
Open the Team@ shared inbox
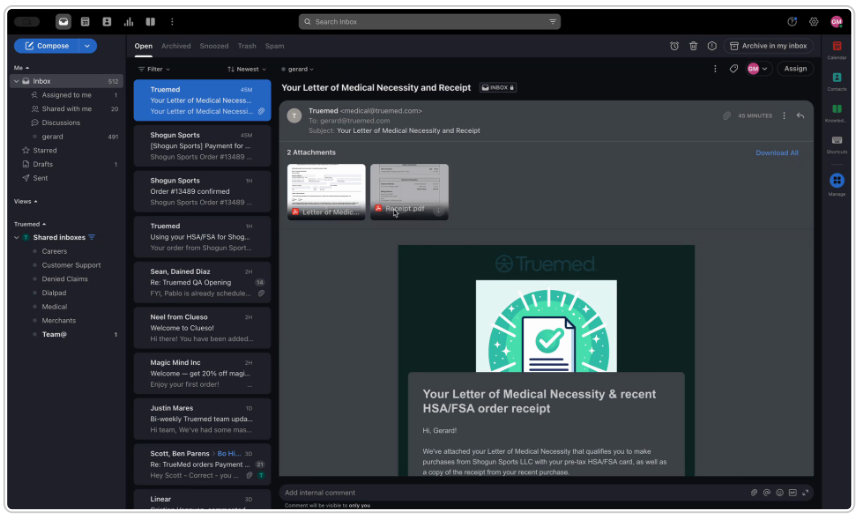54,334
